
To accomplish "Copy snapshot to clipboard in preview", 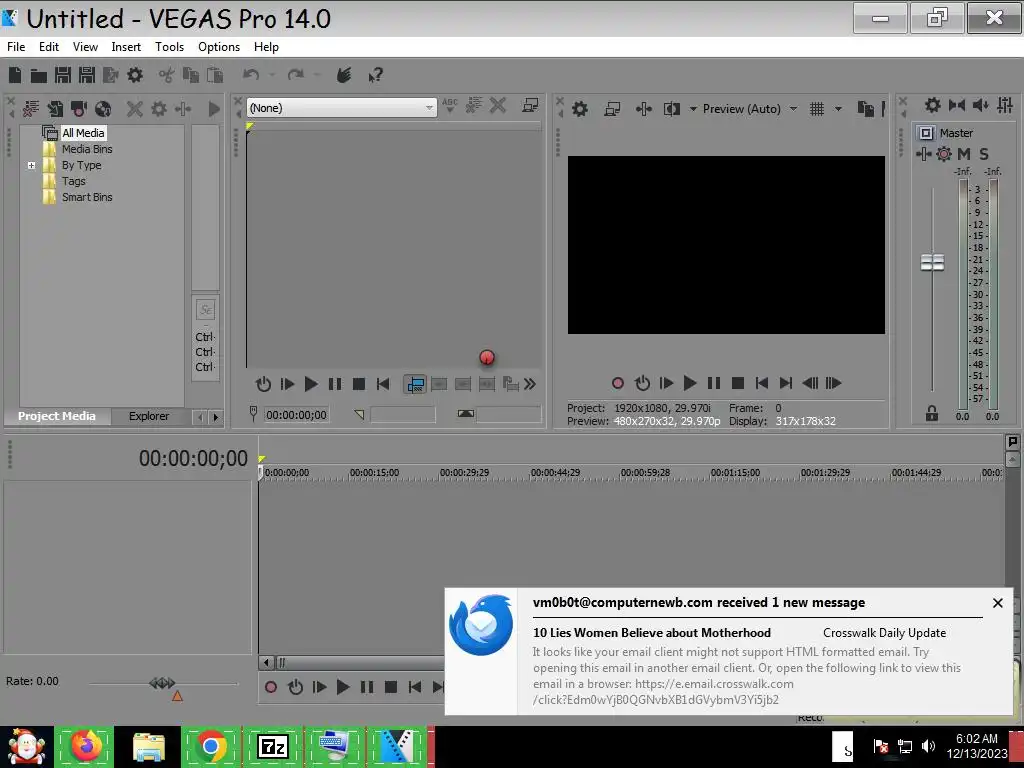I will pos(865,109).
